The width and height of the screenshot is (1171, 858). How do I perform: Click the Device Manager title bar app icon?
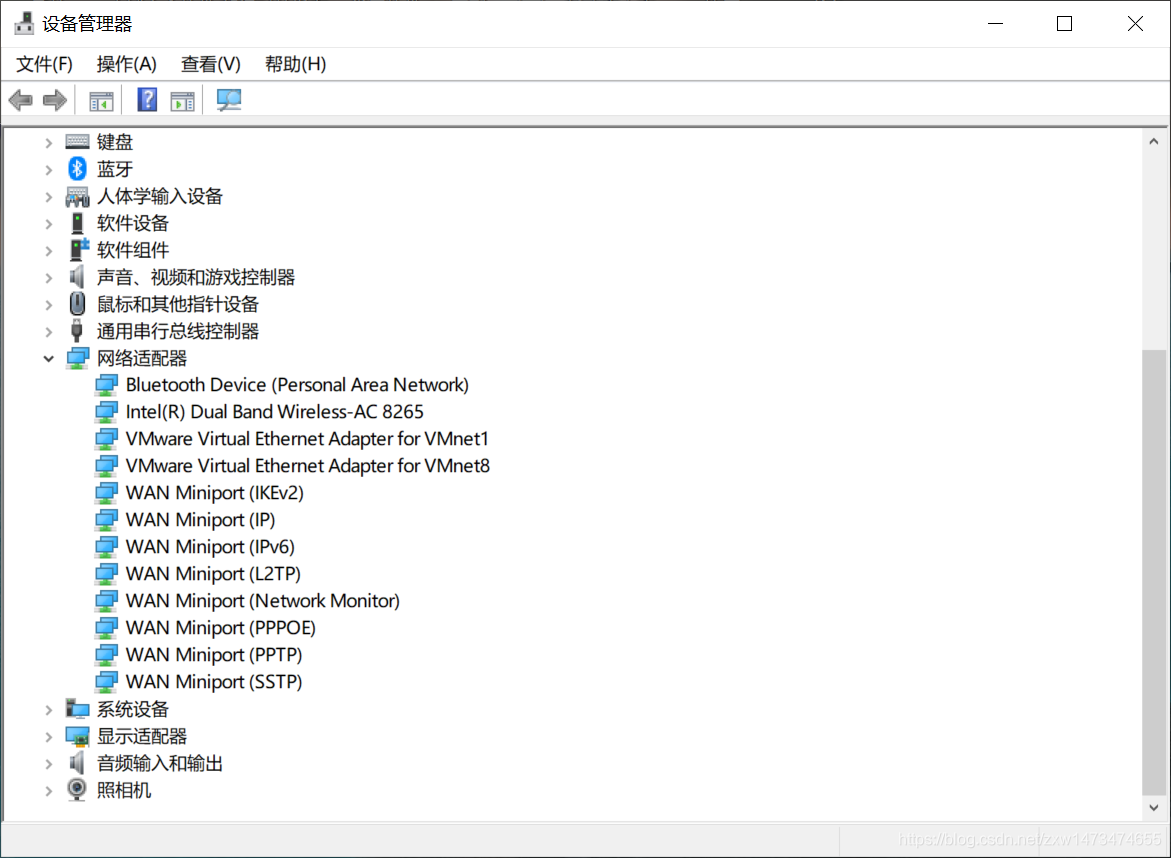[24, 23]
